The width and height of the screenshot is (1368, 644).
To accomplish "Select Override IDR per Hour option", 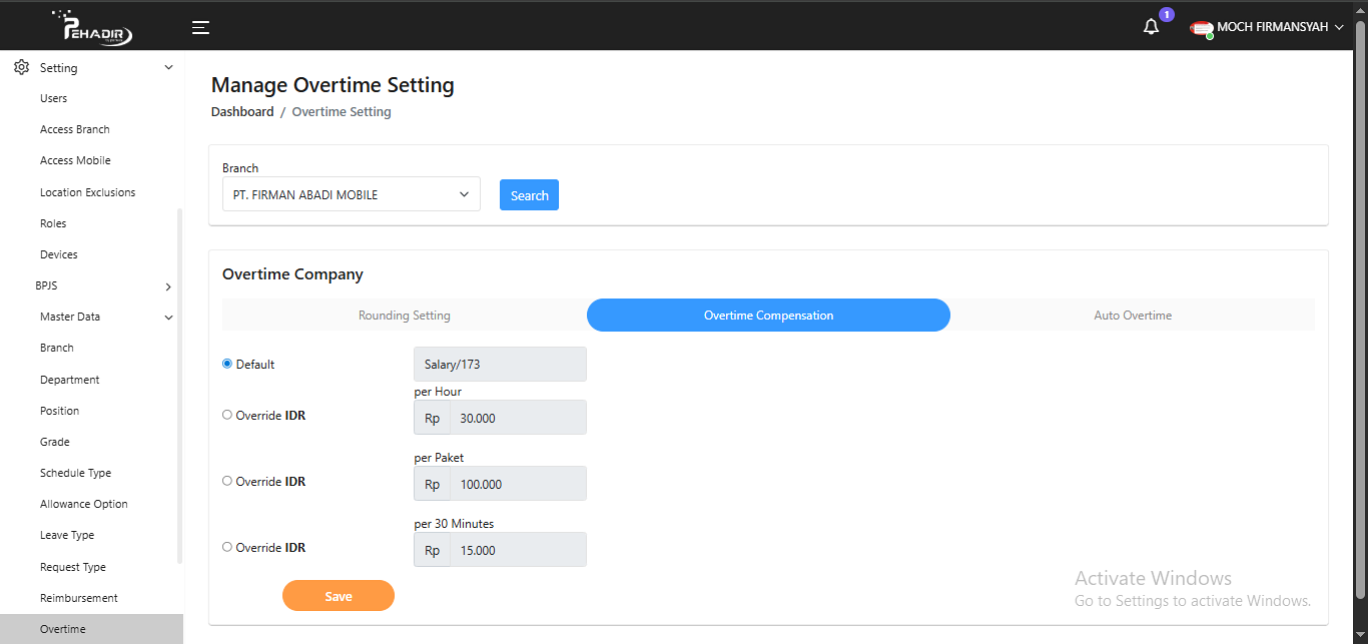I will (227, 415).
